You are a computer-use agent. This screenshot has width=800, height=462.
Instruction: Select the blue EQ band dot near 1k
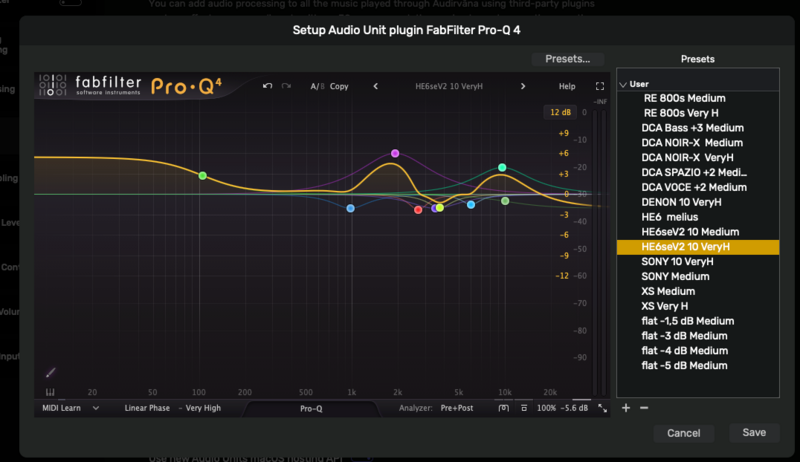point(351,208)
